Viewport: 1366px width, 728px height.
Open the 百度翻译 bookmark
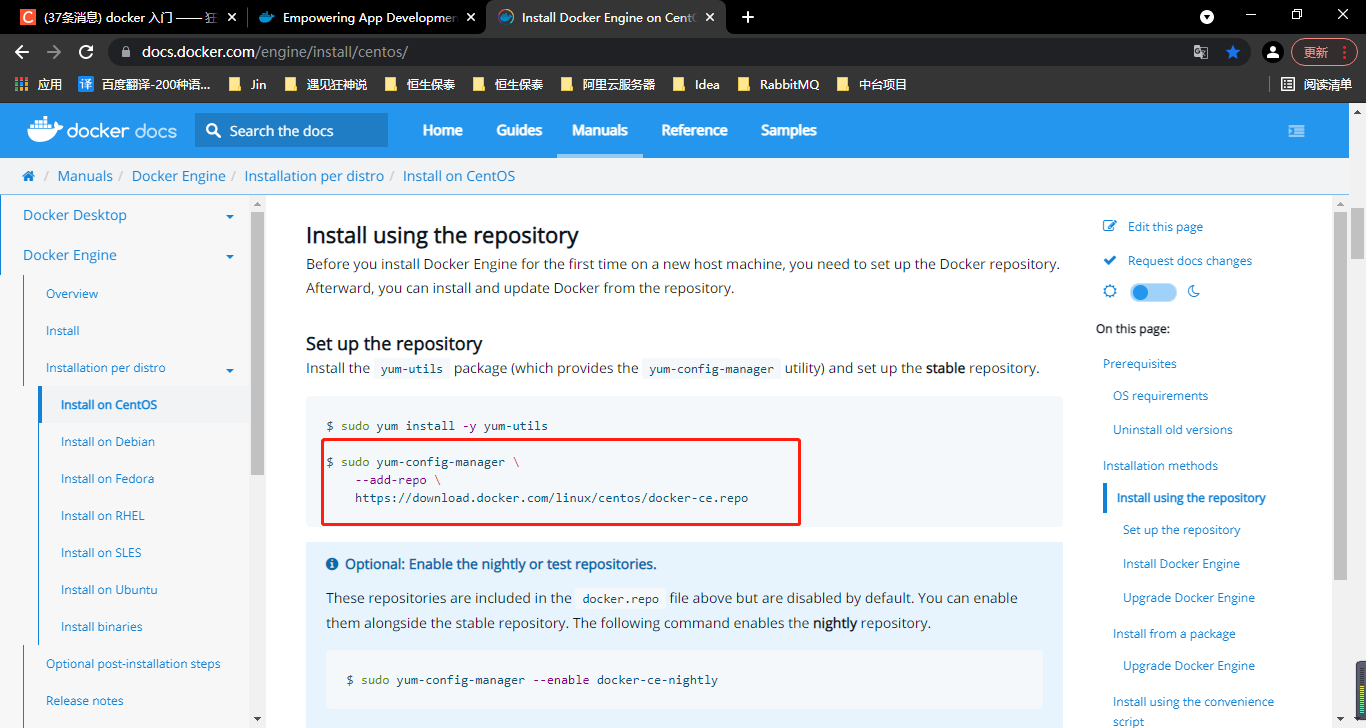[145, 84]
